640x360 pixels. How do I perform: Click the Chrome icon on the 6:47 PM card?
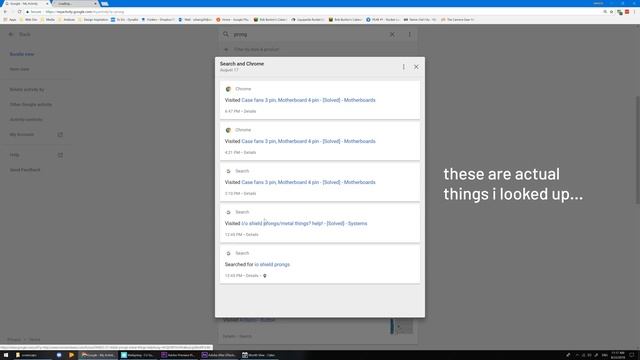228,89
